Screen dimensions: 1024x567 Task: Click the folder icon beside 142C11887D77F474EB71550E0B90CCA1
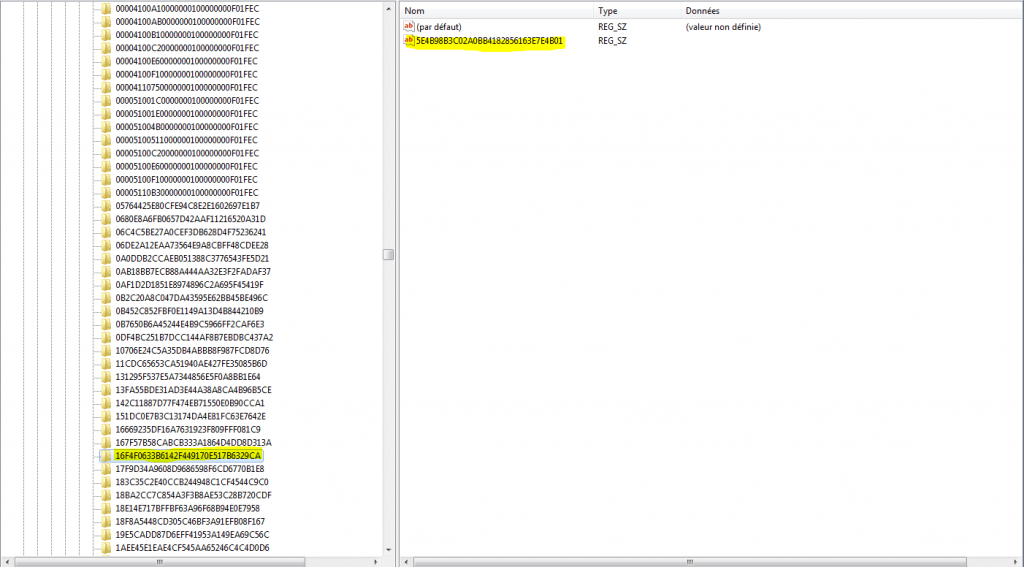coord(106,403)
